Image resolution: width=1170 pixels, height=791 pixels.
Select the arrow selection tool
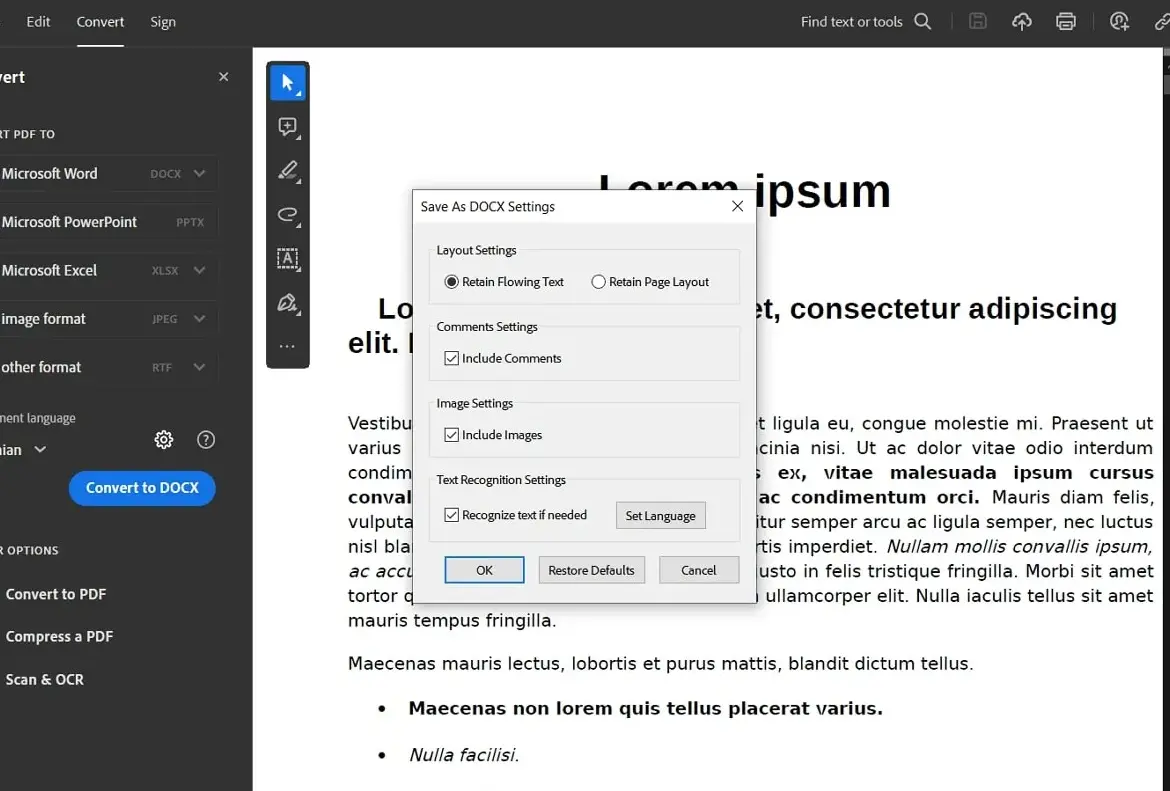[287, 83]
